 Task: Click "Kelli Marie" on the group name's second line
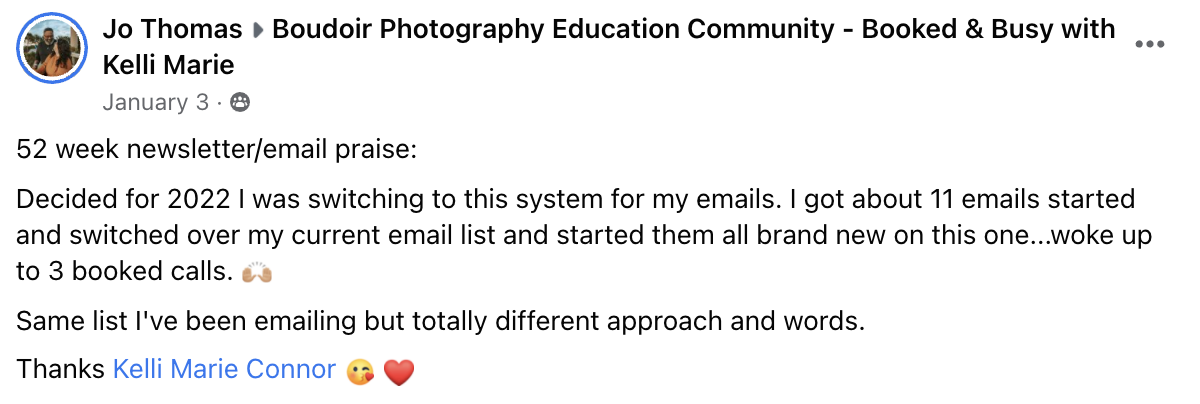[168, 66]
